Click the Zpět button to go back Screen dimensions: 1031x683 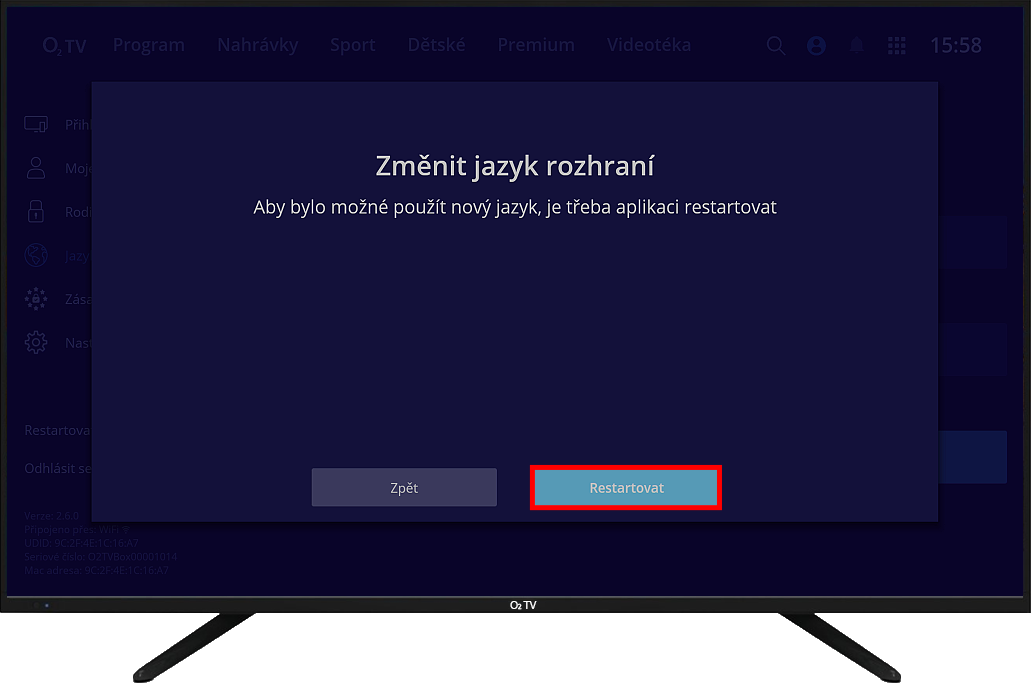[x=404, y=488]
